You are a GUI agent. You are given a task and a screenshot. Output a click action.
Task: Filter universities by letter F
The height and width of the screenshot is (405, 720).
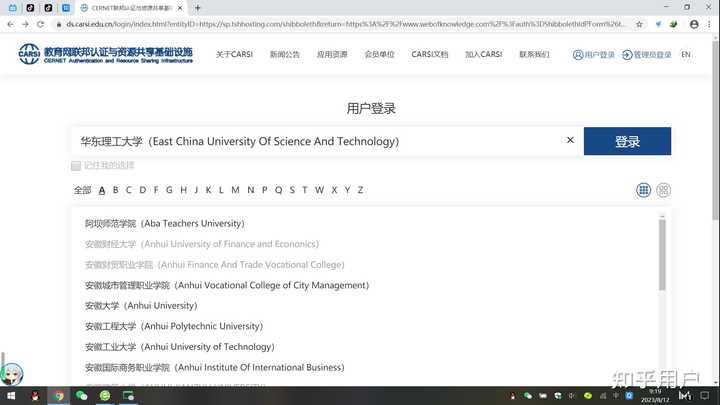(x=156, y=190)
